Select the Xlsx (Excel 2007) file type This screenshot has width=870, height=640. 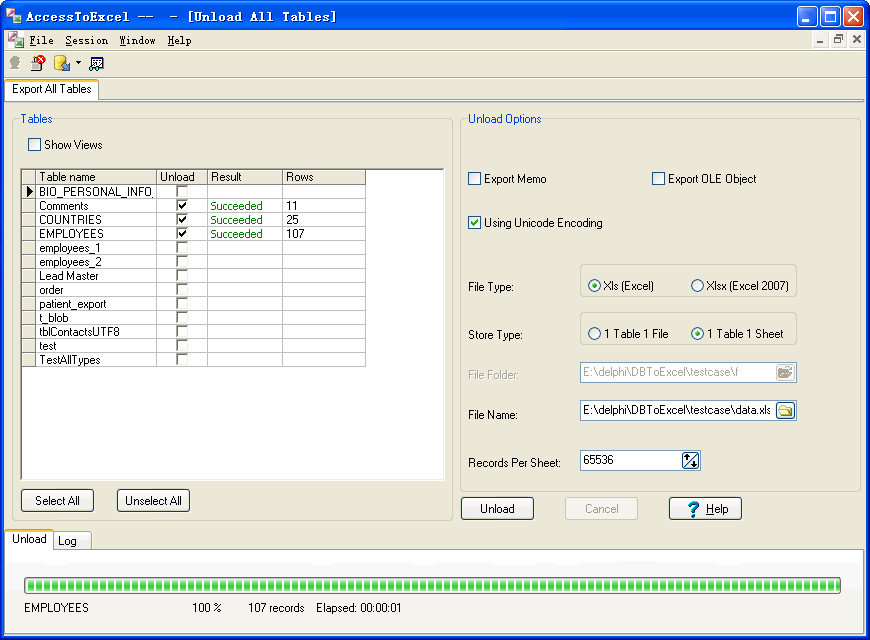[697, 286]
